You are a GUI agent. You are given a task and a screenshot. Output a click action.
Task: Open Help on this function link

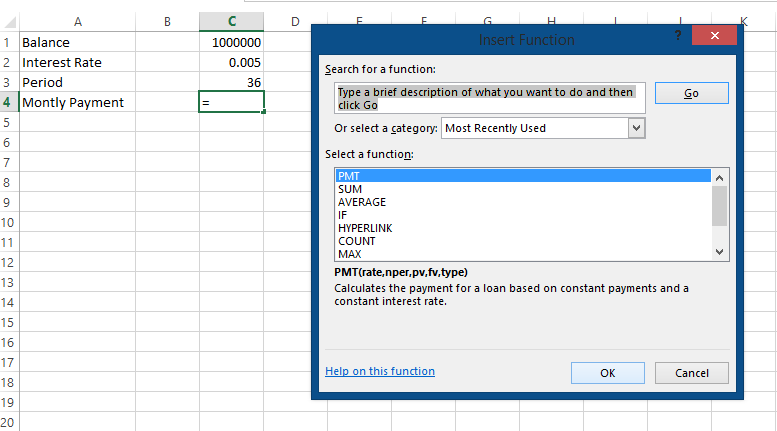tap(380, 371)
